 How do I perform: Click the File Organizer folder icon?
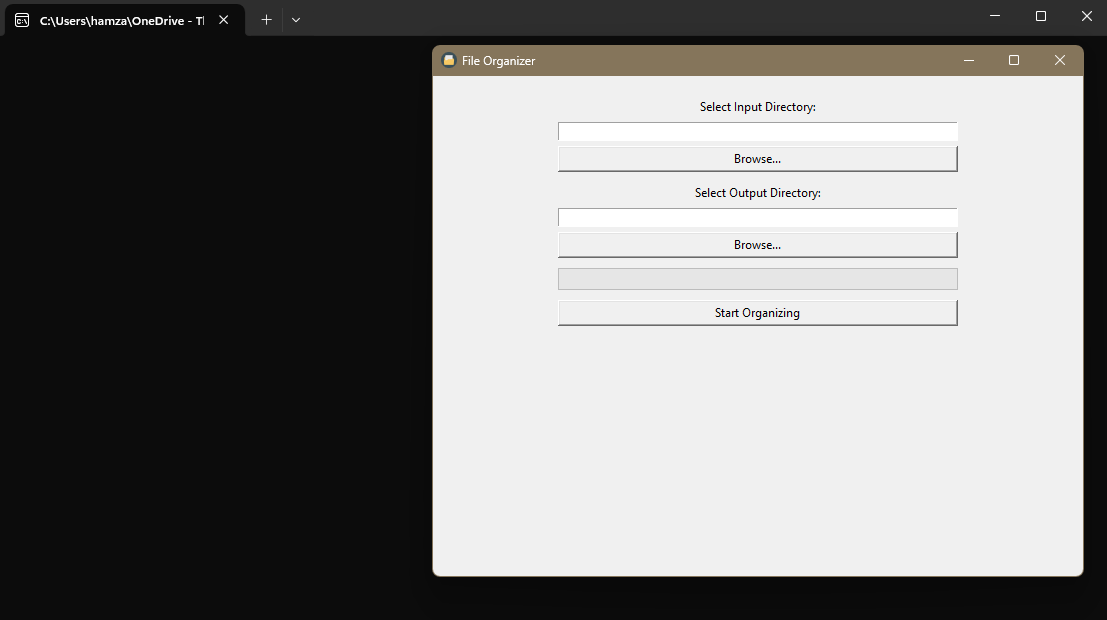click(x=449, y=61)
